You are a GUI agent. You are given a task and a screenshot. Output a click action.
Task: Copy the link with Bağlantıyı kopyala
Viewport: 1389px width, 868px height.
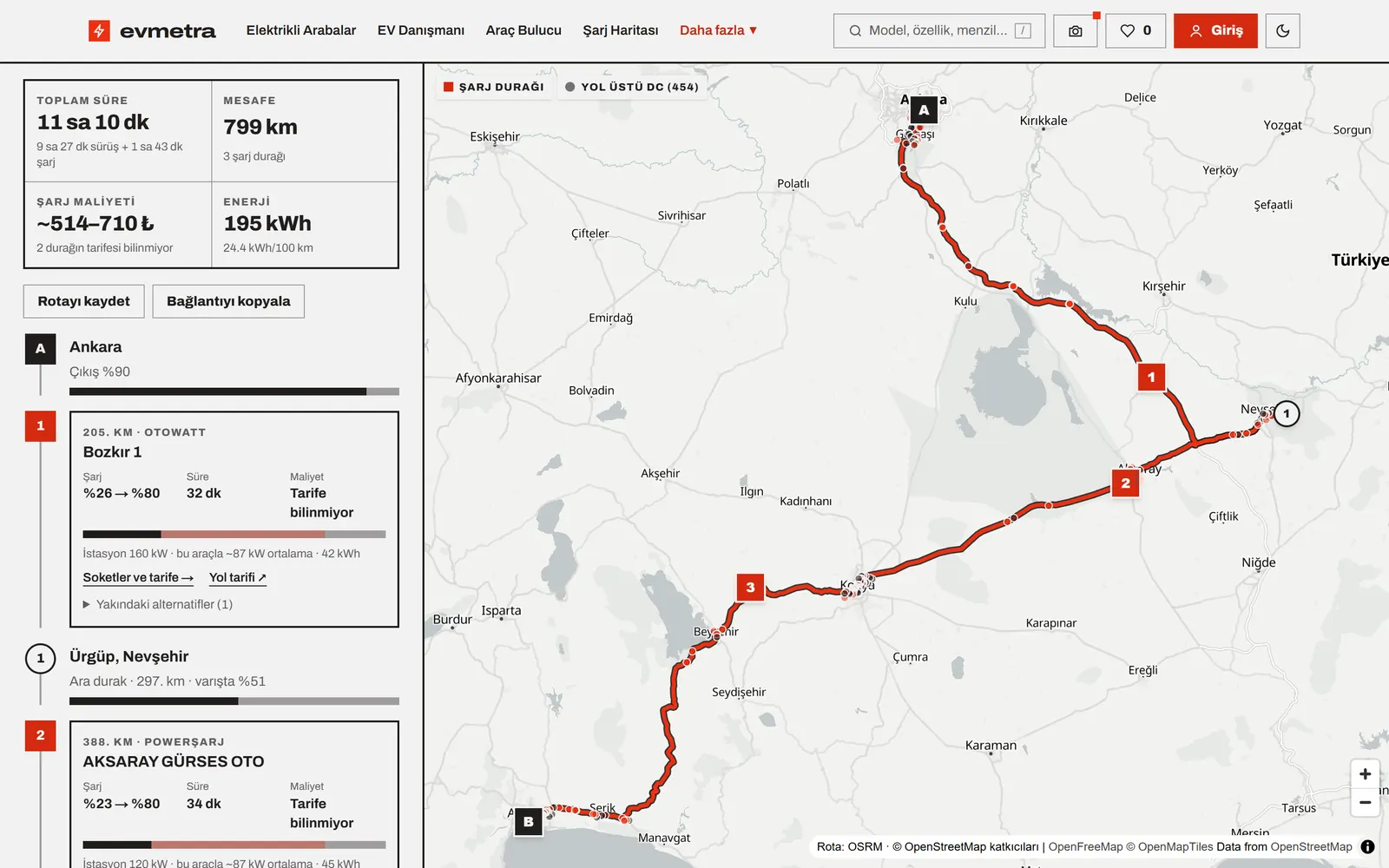(x=228, y=301)
